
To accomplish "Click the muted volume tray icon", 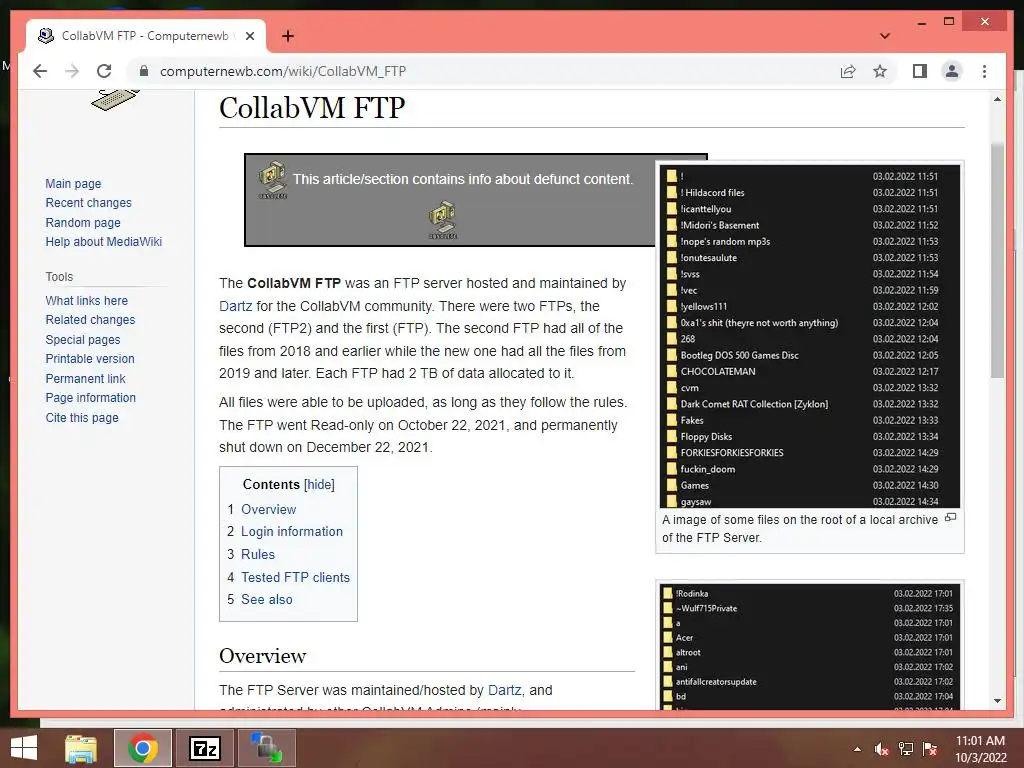I will click(x=882, y=749).
